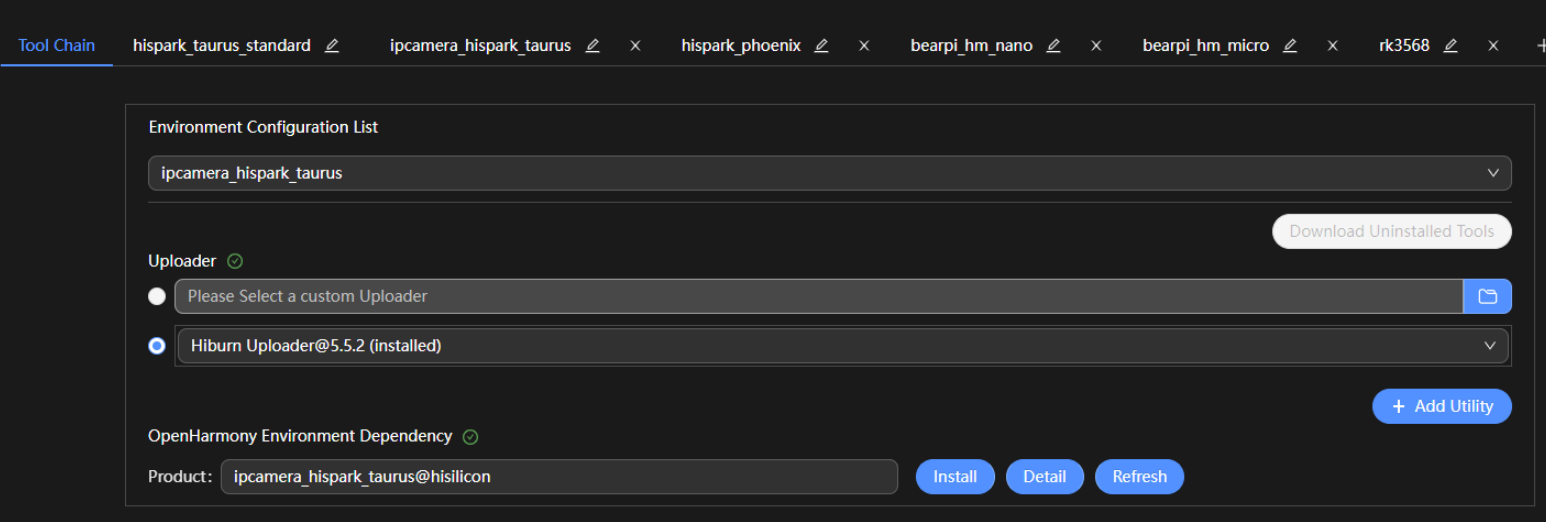Viewport: 1546px width, 522px height.
Task: Expand the Environment Configuration List dropdown
Action: pos(829,173)
